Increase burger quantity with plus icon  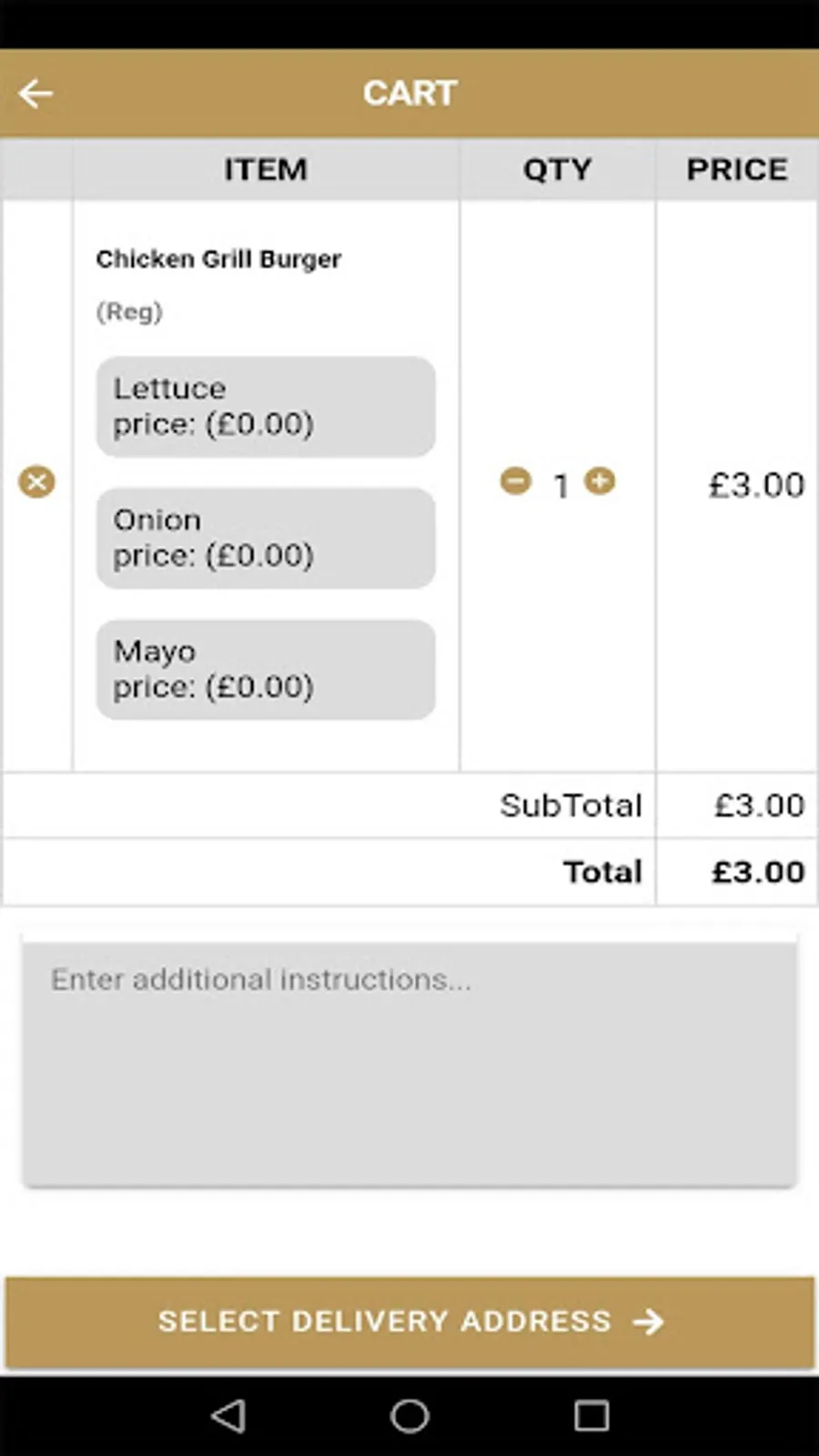point(600,480)
